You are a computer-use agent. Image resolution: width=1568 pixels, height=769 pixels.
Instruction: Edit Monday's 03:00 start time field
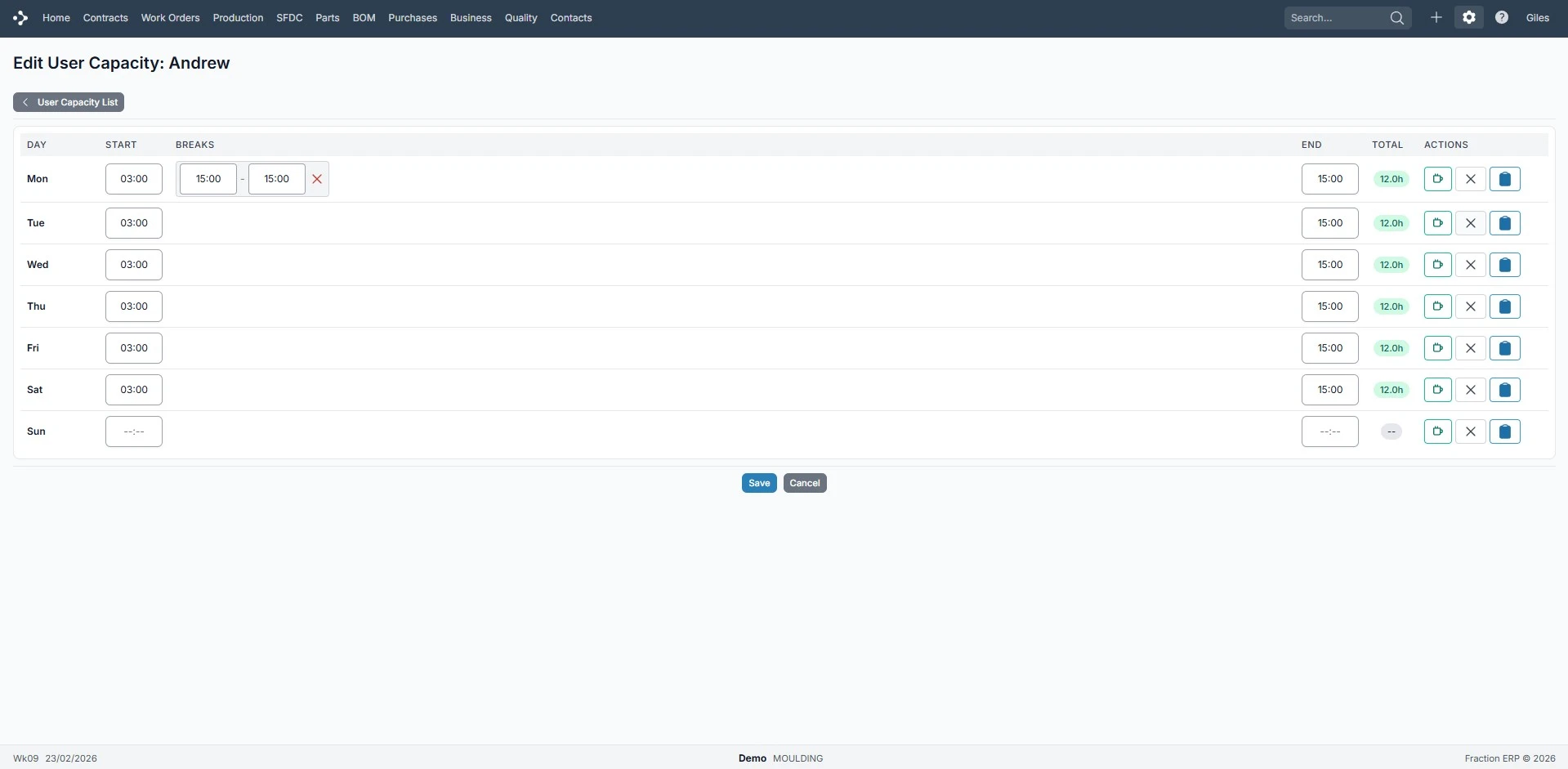point(133,178)
